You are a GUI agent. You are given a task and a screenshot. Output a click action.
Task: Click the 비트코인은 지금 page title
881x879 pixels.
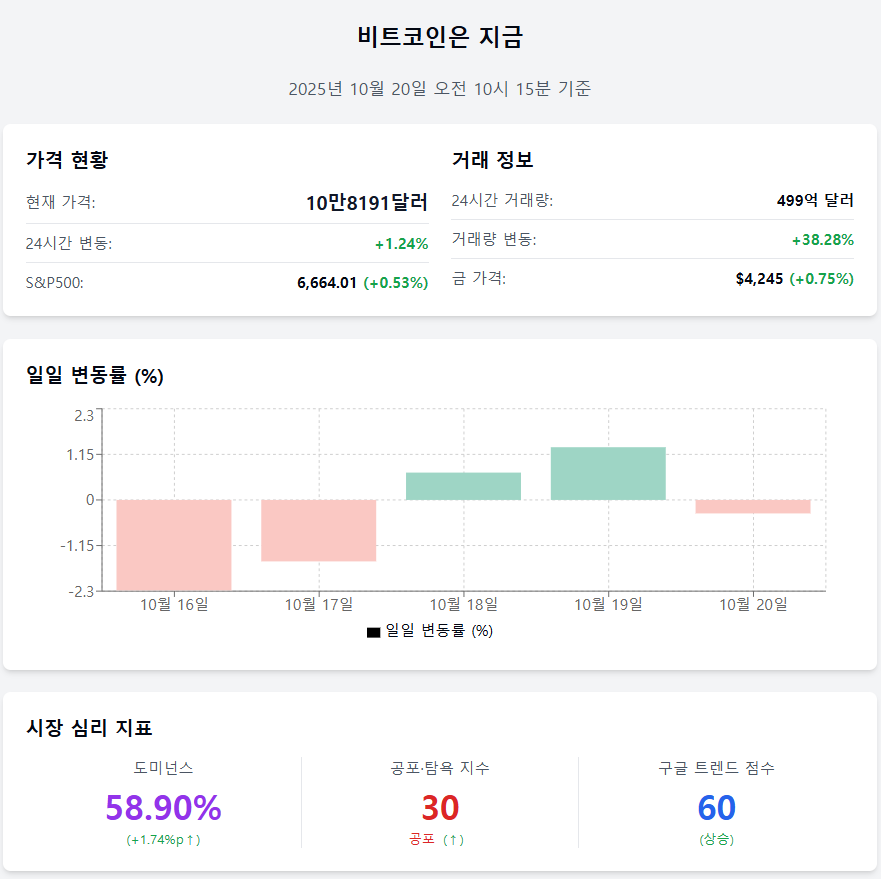pos(440,37)
